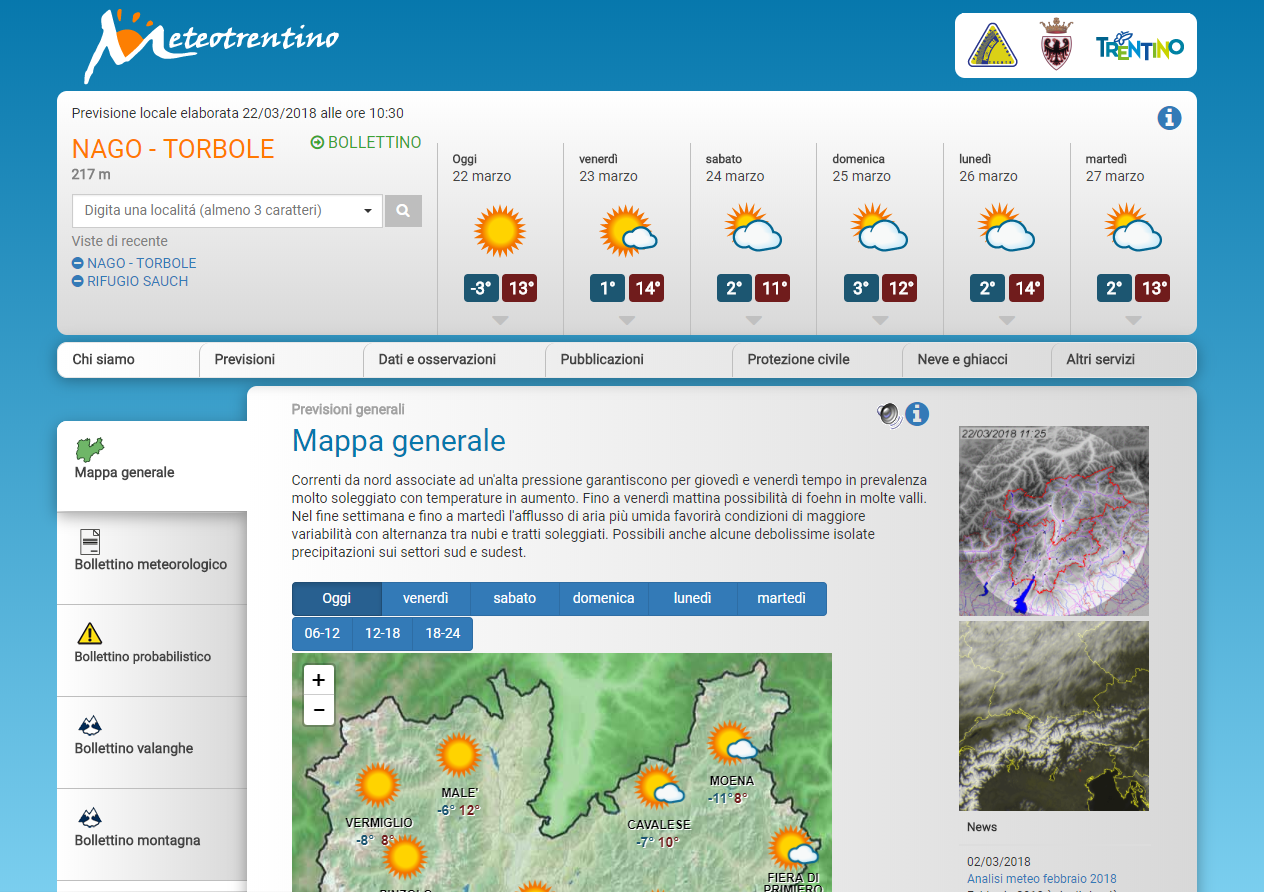
Task: Click weather icon for venerdì 23 marzo
Action: (628, 231)
